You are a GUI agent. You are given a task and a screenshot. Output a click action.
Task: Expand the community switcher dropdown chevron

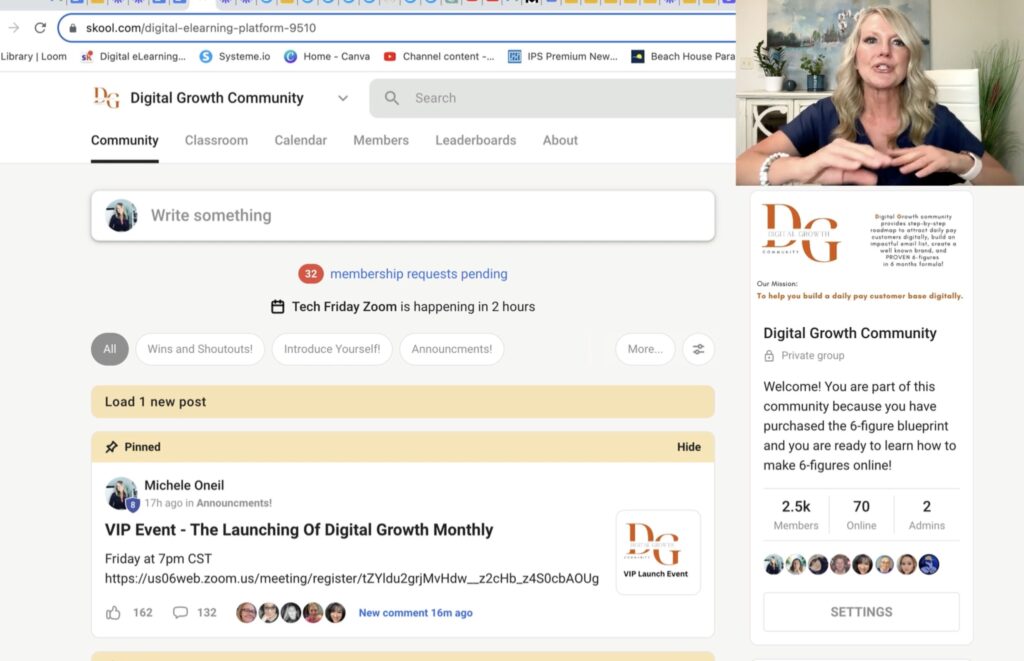[343, 98]
